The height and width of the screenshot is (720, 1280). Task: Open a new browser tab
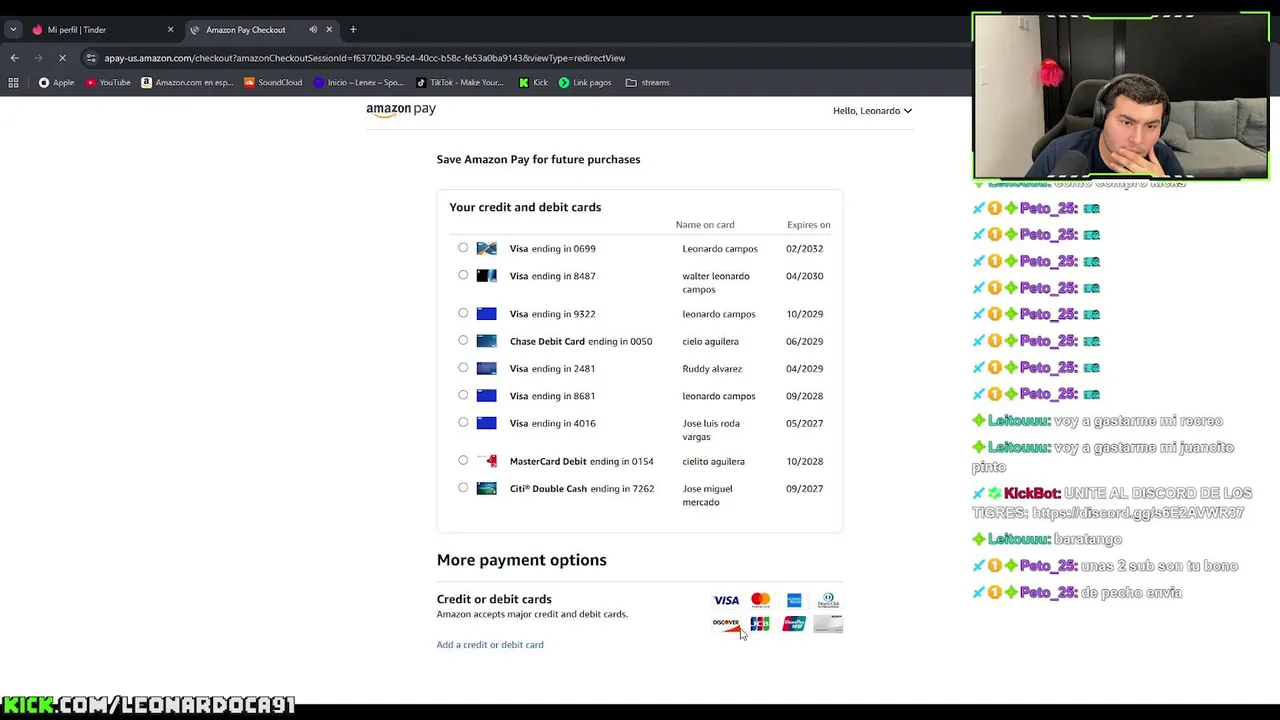point(353,30)
